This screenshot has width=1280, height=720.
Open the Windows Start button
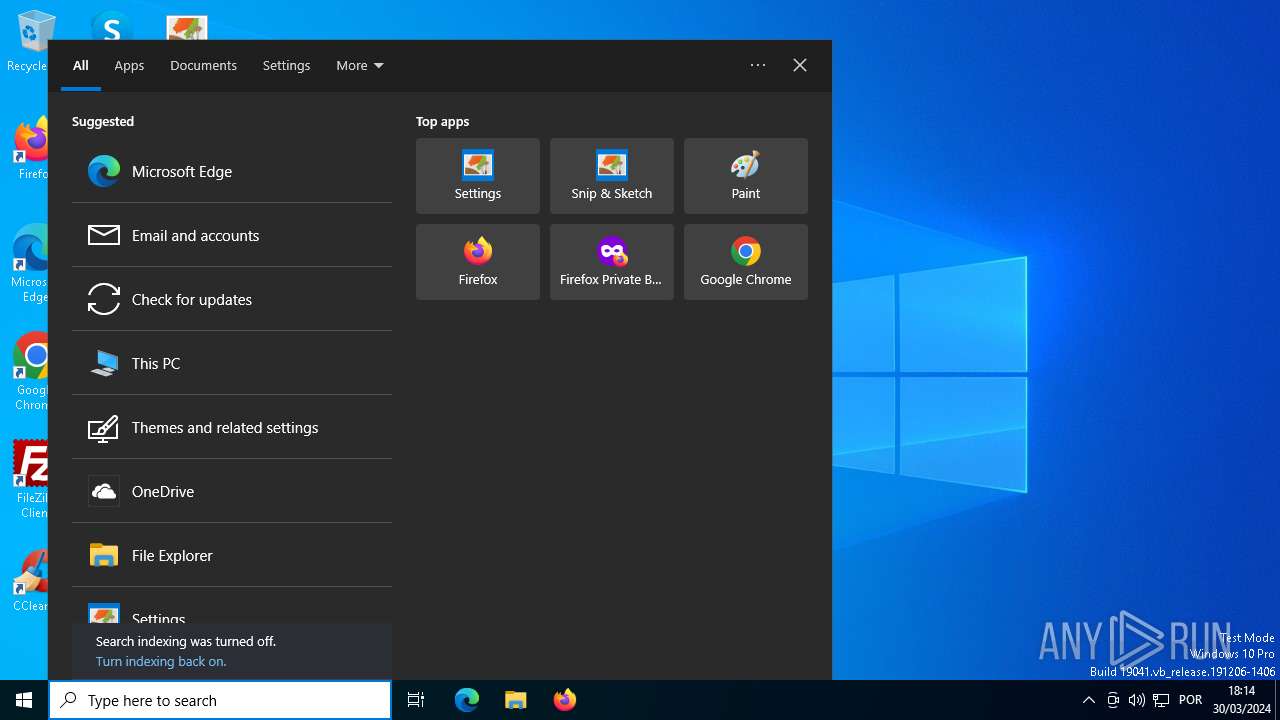pos(24,700)
